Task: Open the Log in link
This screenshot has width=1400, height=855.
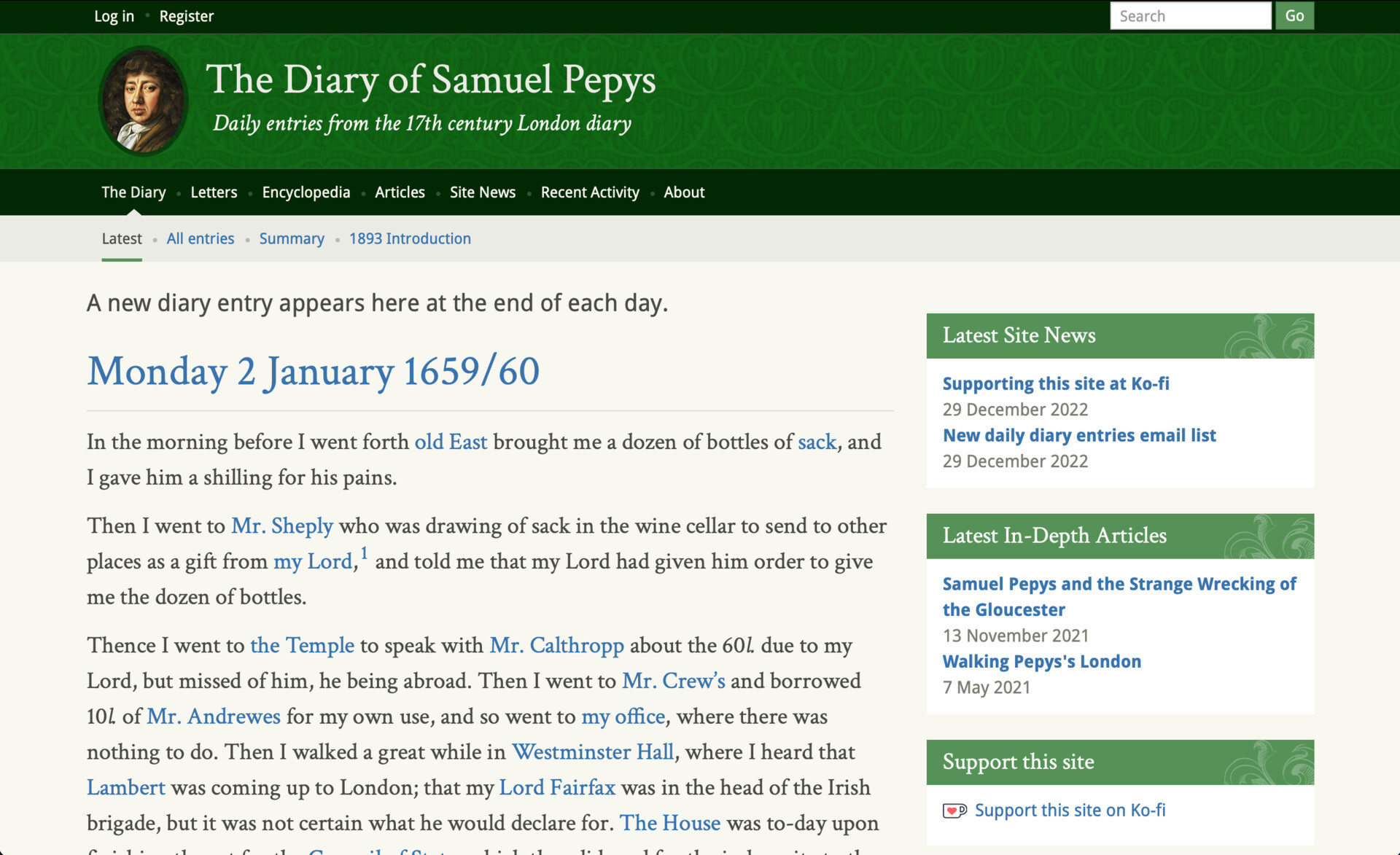Action: [114, 16]
